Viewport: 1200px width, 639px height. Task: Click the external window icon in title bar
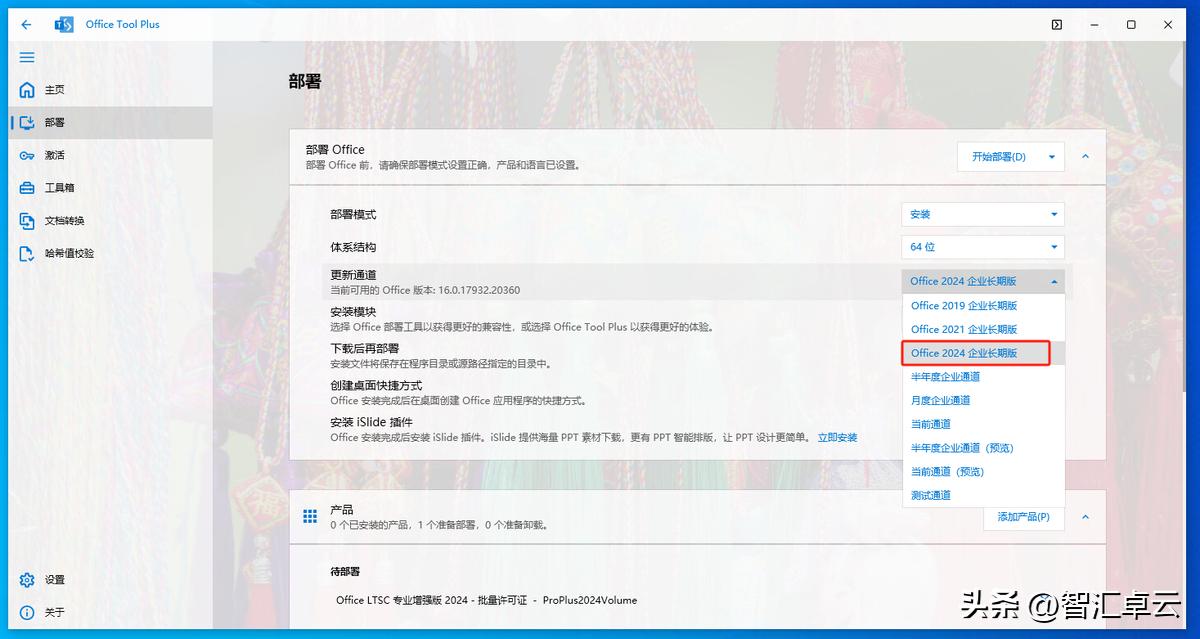point(1056,24)
